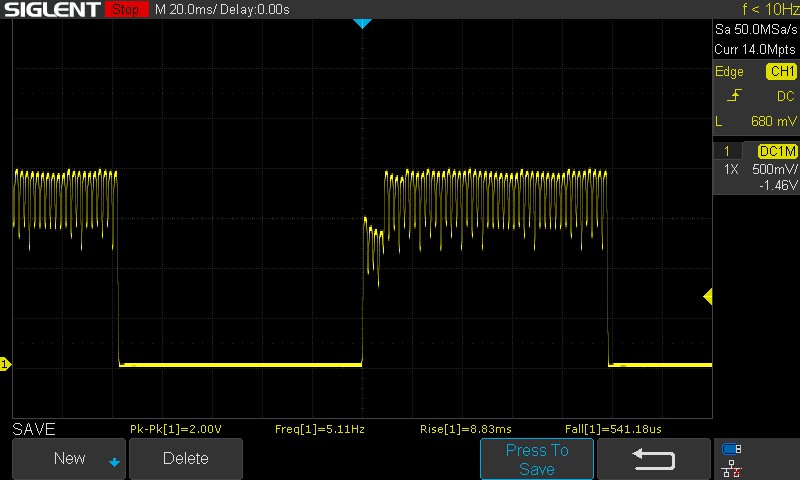
Task: Click the channel 1 ground level marker
Action: coord(5,364)
